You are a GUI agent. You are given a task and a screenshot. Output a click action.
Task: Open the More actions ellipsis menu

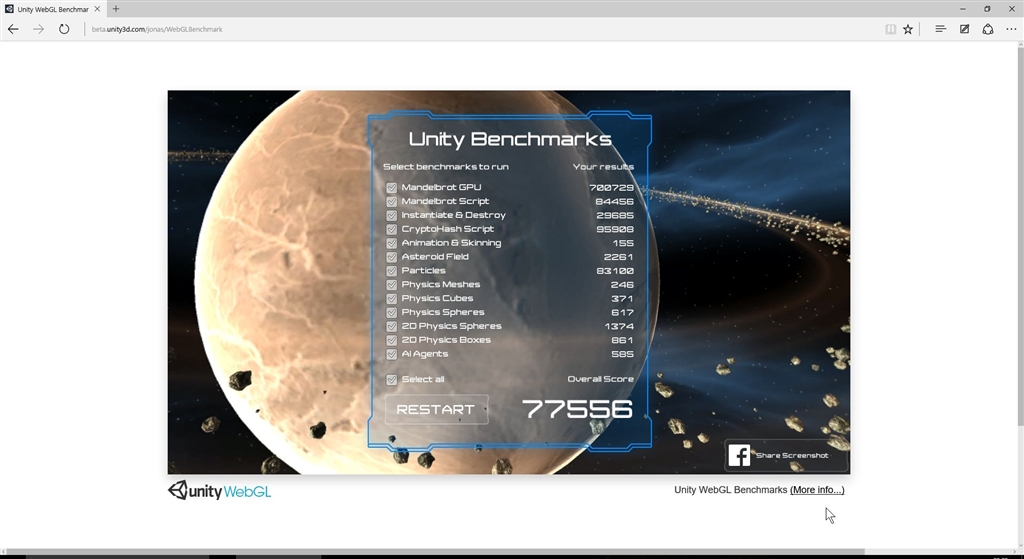tap(1011, 29)
